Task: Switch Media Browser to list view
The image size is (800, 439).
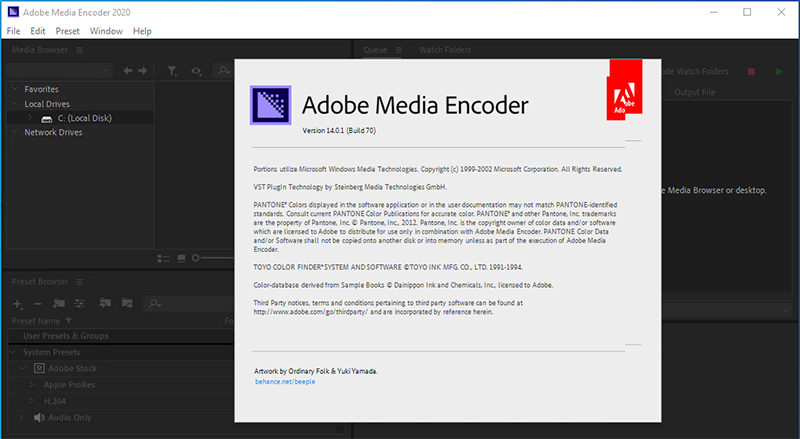Action: coord(163,259)
